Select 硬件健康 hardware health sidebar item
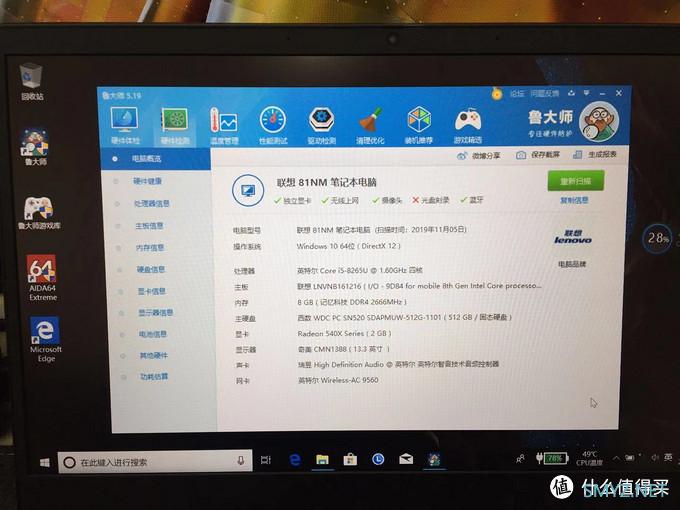680x510 pixels. tap(148, 181)
